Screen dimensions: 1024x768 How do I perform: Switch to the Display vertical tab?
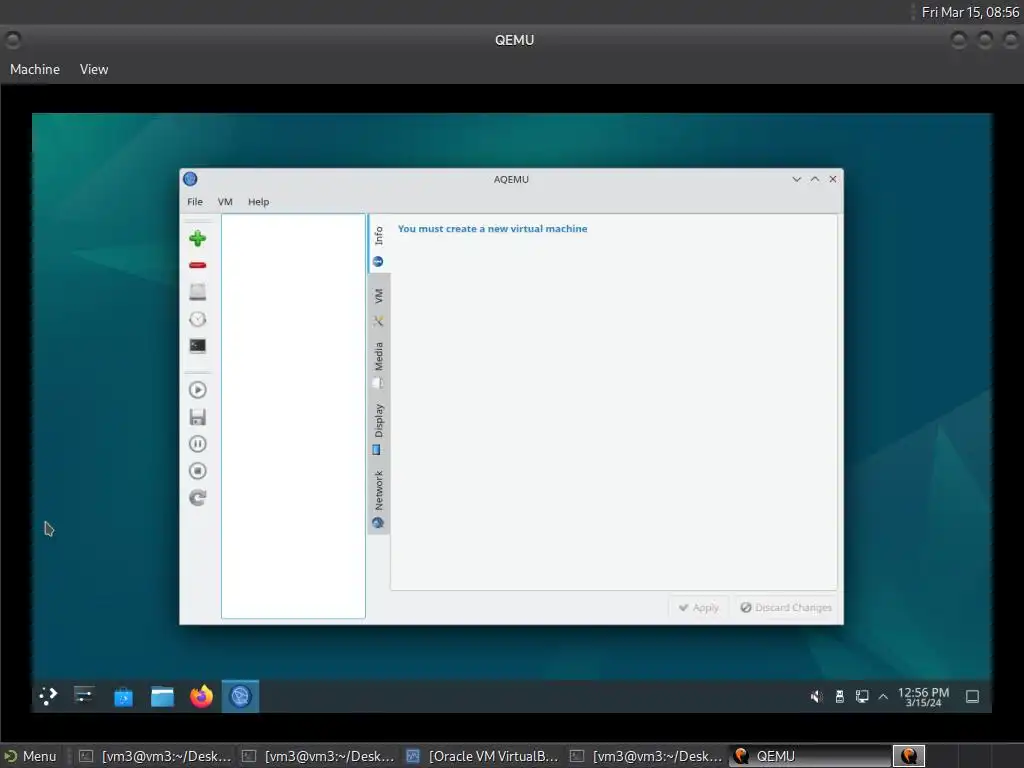tap(379, 428)
